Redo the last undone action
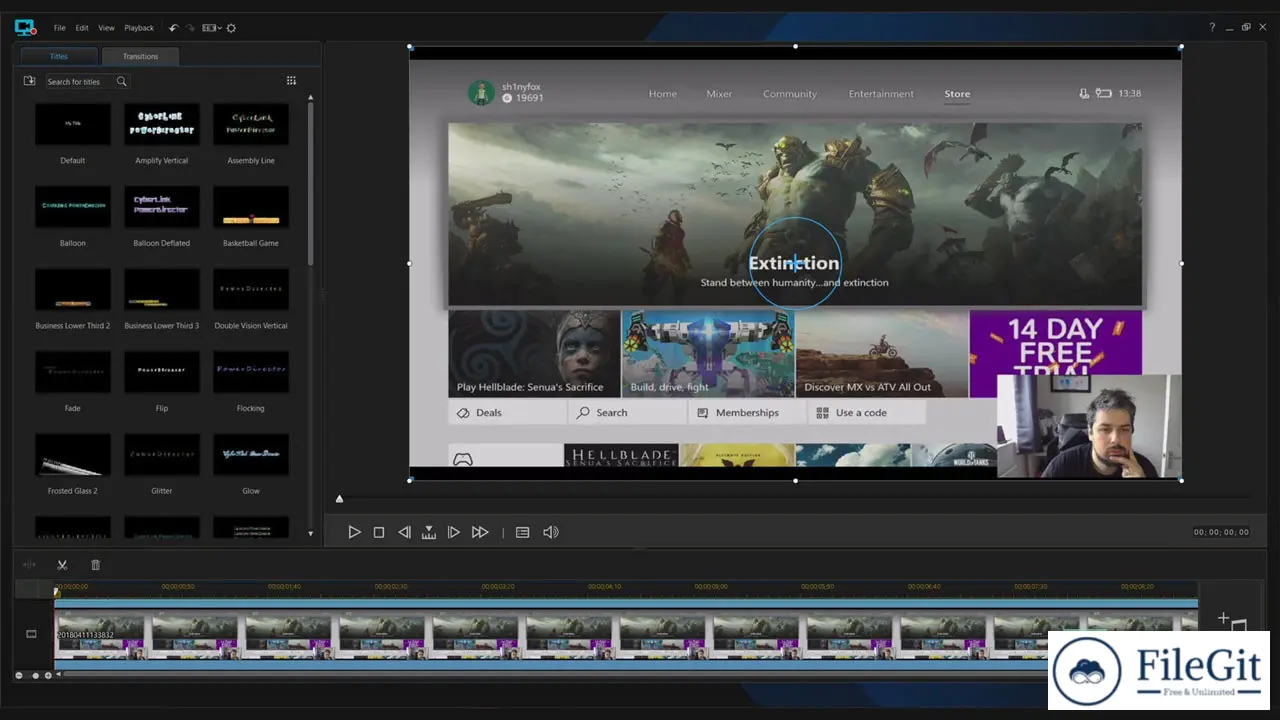The image size is (1280, 720). point(191,28)
